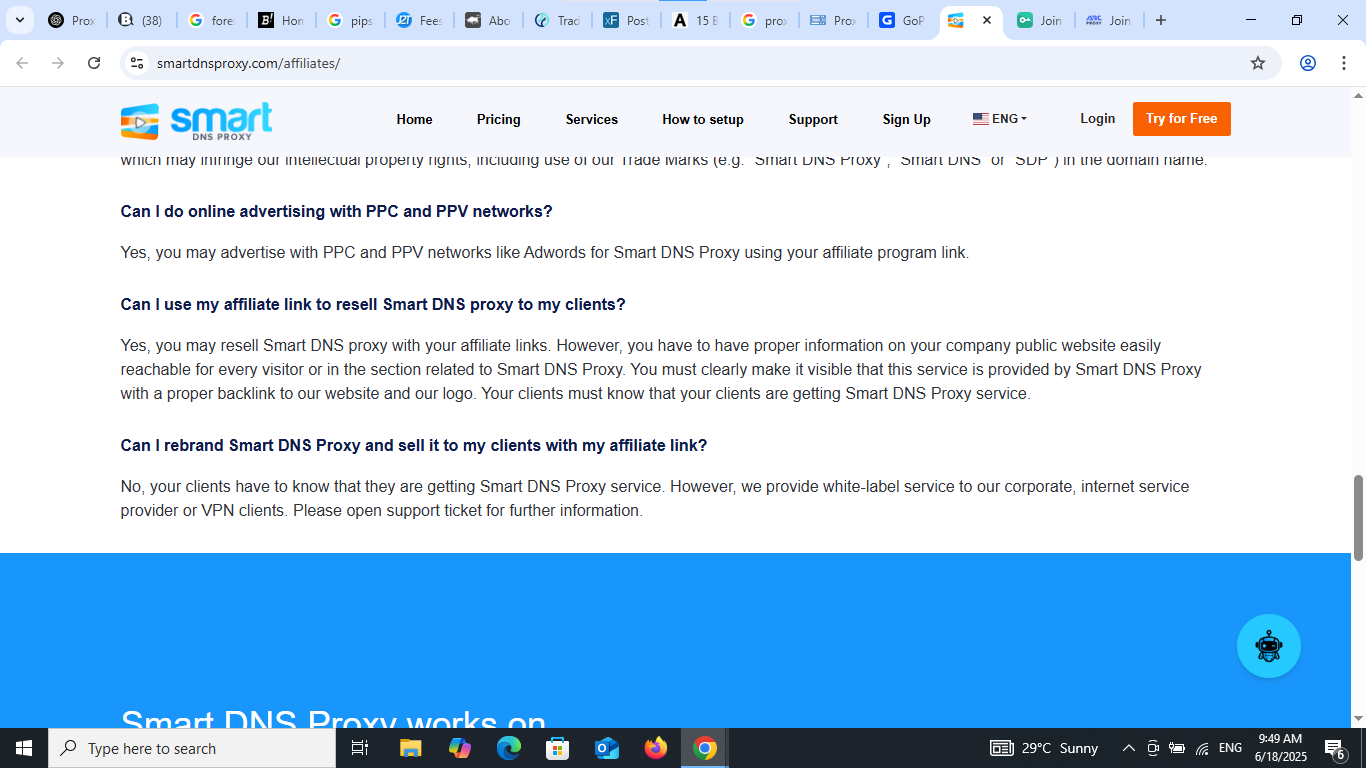Click the 'PPC and PPV networks' question heading
The height and width of the screenshot is (768, 1366).
point(337,212)
